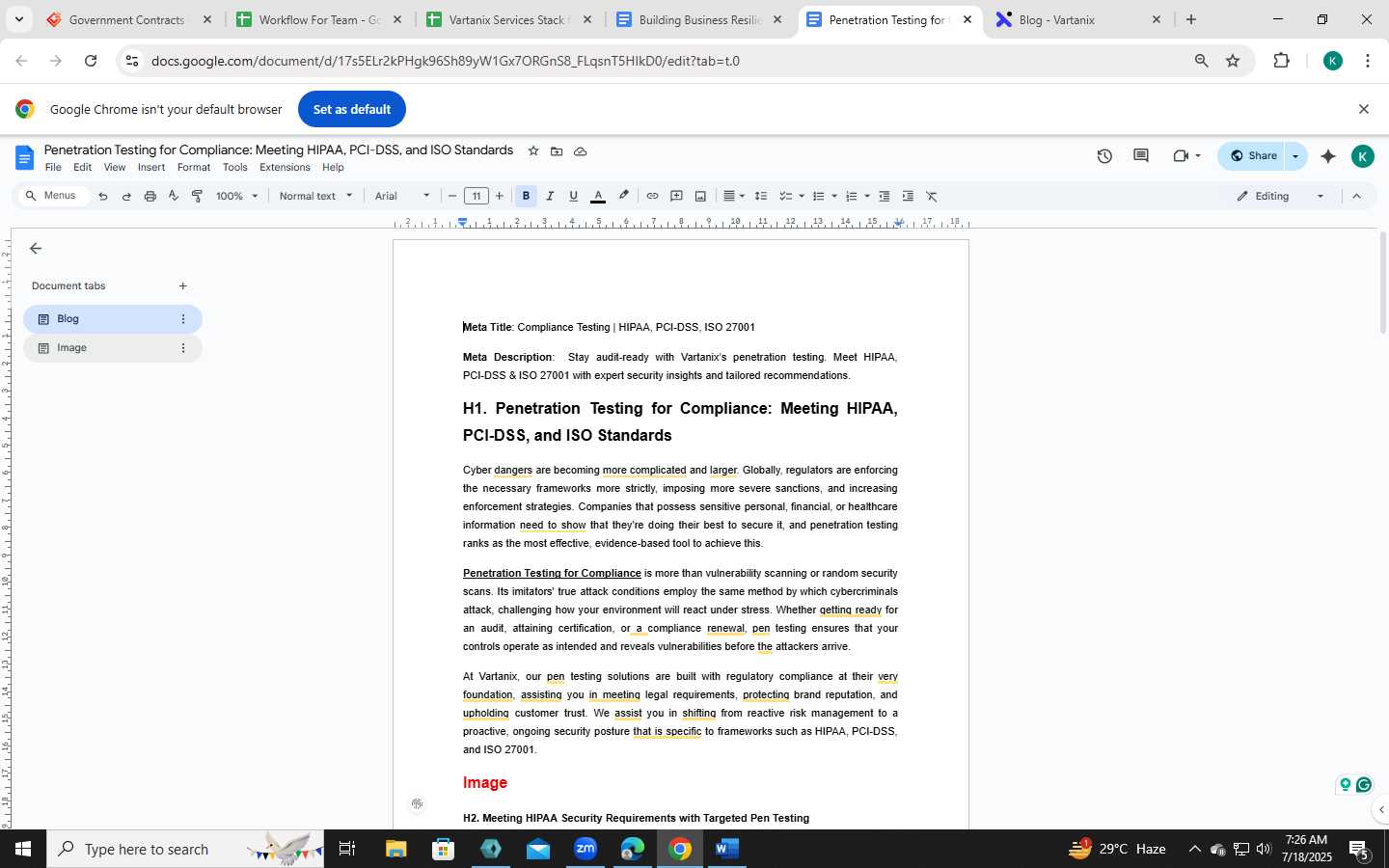Insert image using toolbar icon
1389x868 pixels.
coord(700,196)
